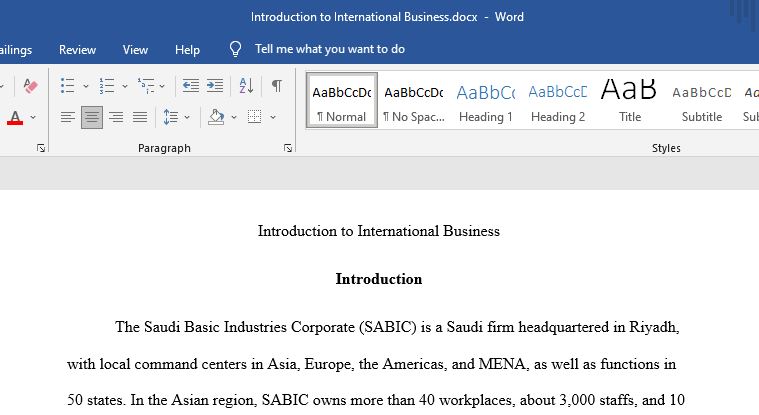
Task: Open the View tab
Action: (x=135, y=49)
